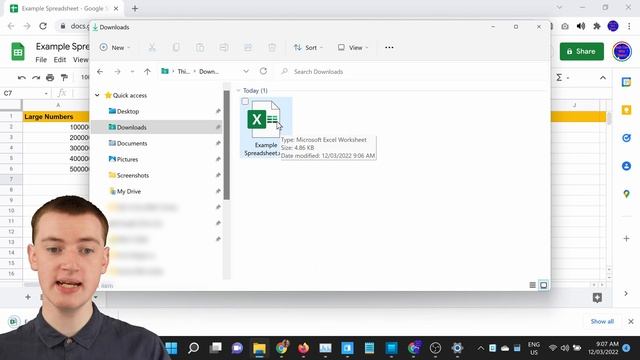Refresh the Downloads folder view
The height and width of the screenshot is (360, 640).
(x=263, y=71)
